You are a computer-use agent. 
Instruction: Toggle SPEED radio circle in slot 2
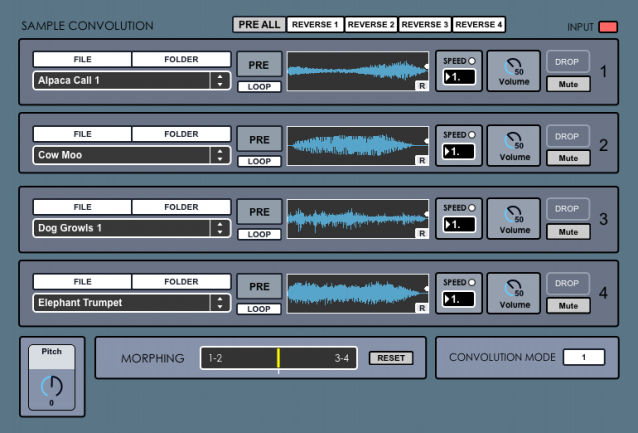[x=472, y=135]
